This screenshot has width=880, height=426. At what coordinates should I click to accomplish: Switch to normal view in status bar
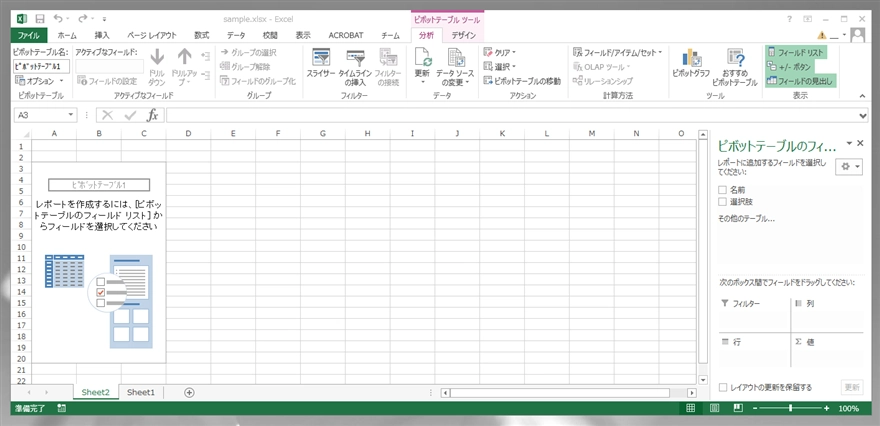pyautogui.click(x=691, y=408)
